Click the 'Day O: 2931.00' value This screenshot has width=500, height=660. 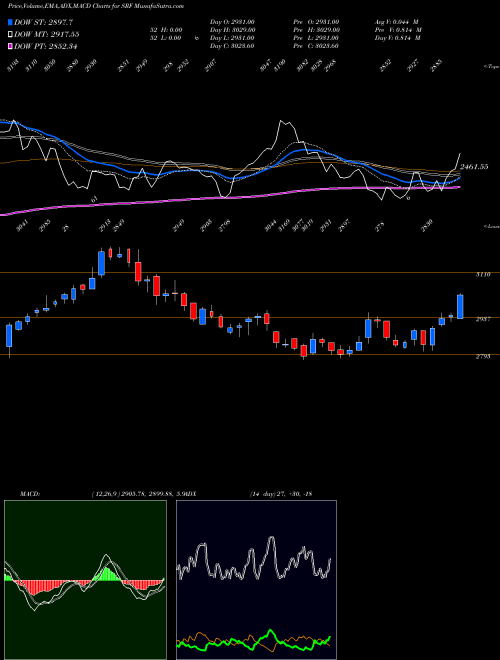232,22
